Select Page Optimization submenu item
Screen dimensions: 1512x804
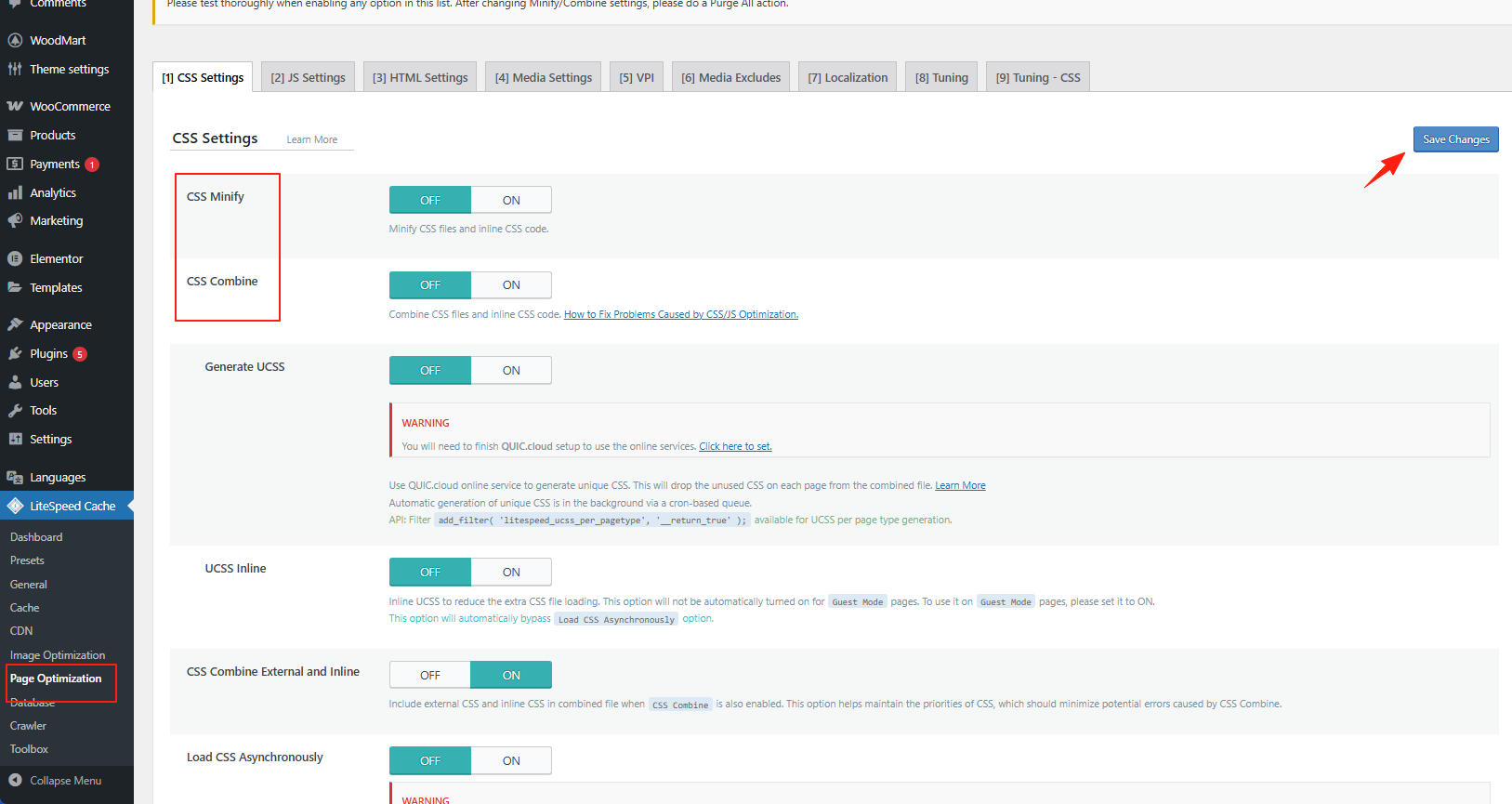click(56, 679)
